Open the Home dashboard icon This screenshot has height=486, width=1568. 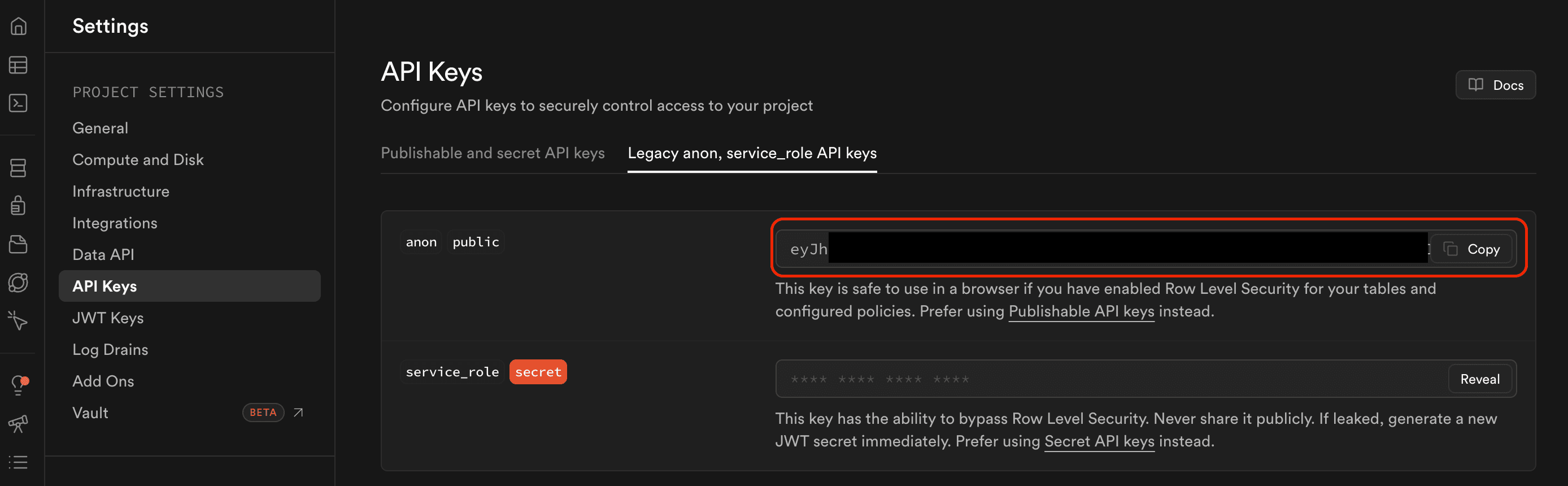pyautogui.click(x=18, y=27)
